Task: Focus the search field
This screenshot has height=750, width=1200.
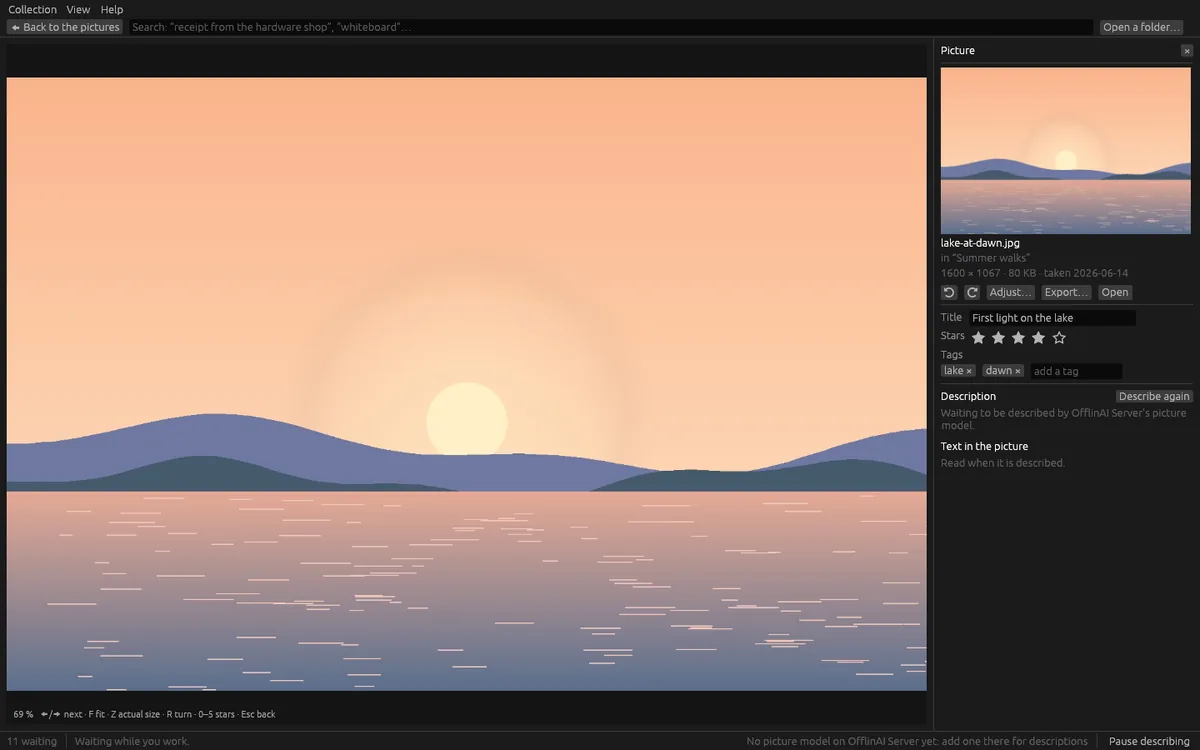Action: coord(610,27)
